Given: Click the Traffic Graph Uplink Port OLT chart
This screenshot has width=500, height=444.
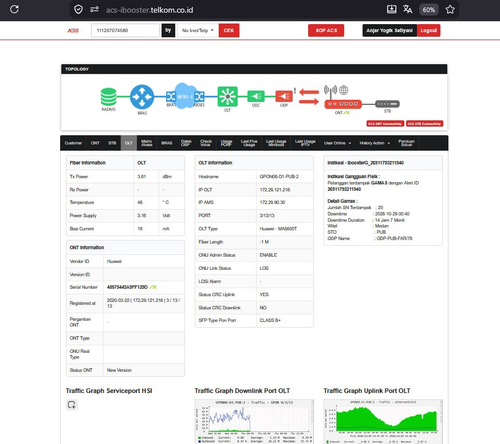Looking at the screenshot, I should click(383, 421).
